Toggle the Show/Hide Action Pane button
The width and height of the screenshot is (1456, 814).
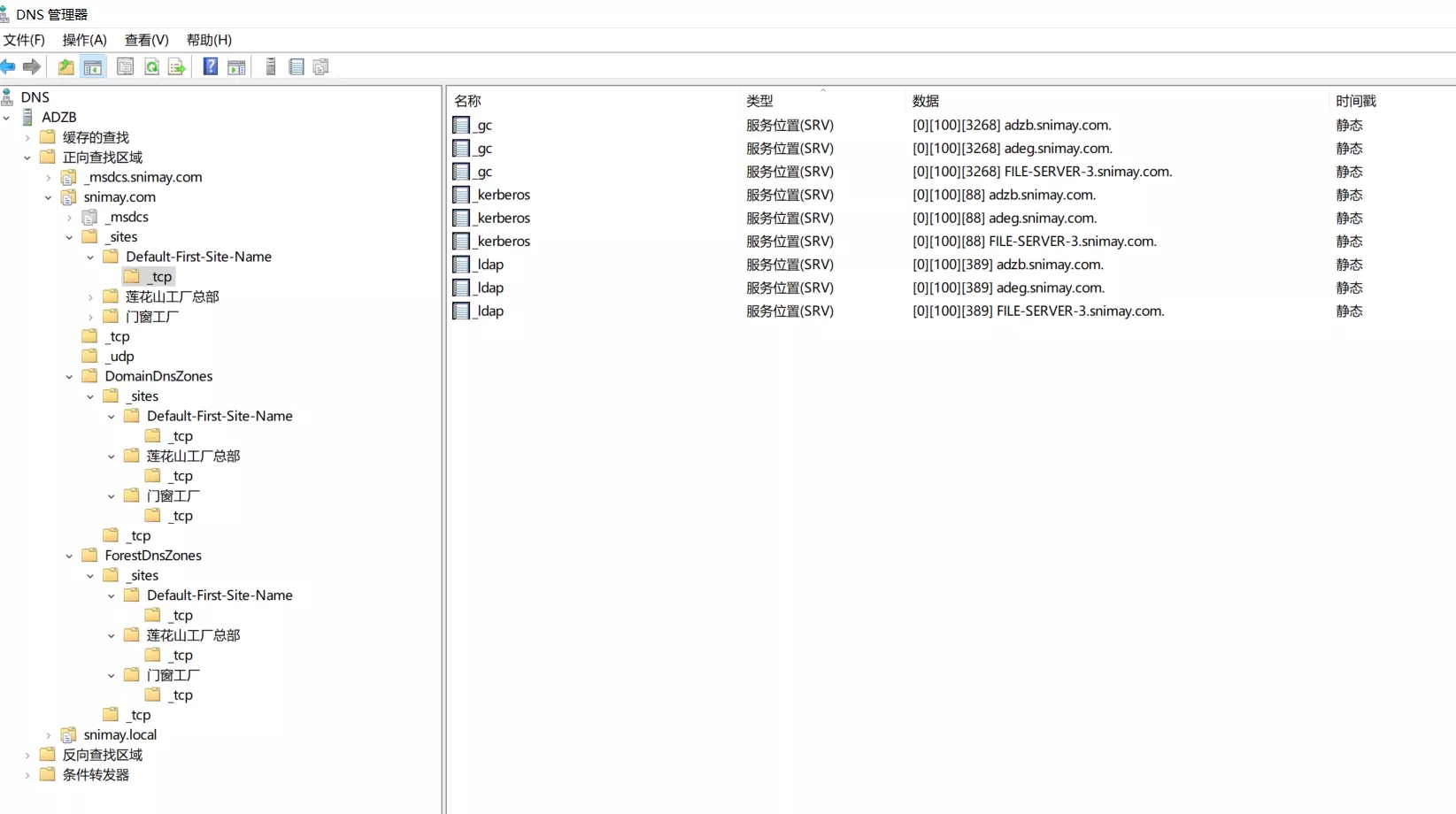pyautogui.click(x=236, y=67)
